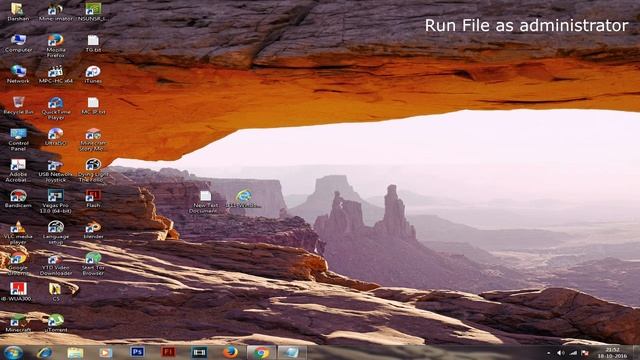Select the Dying Light The Following shortcut
This screenshot has width=640, height=360.
pos(93,171)
